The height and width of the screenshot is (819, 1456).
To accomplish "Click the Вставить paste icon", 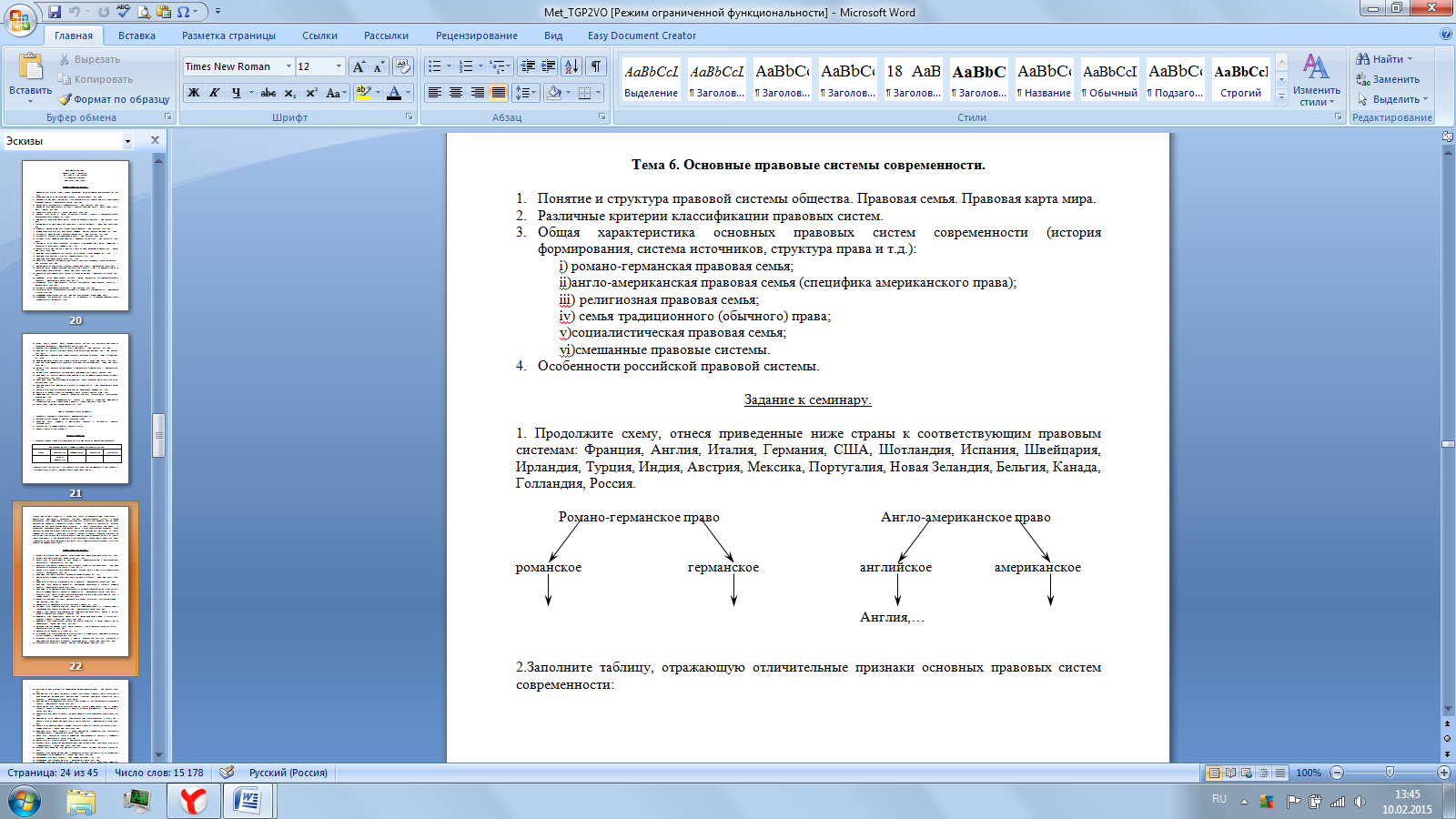I will click(31, 68).
